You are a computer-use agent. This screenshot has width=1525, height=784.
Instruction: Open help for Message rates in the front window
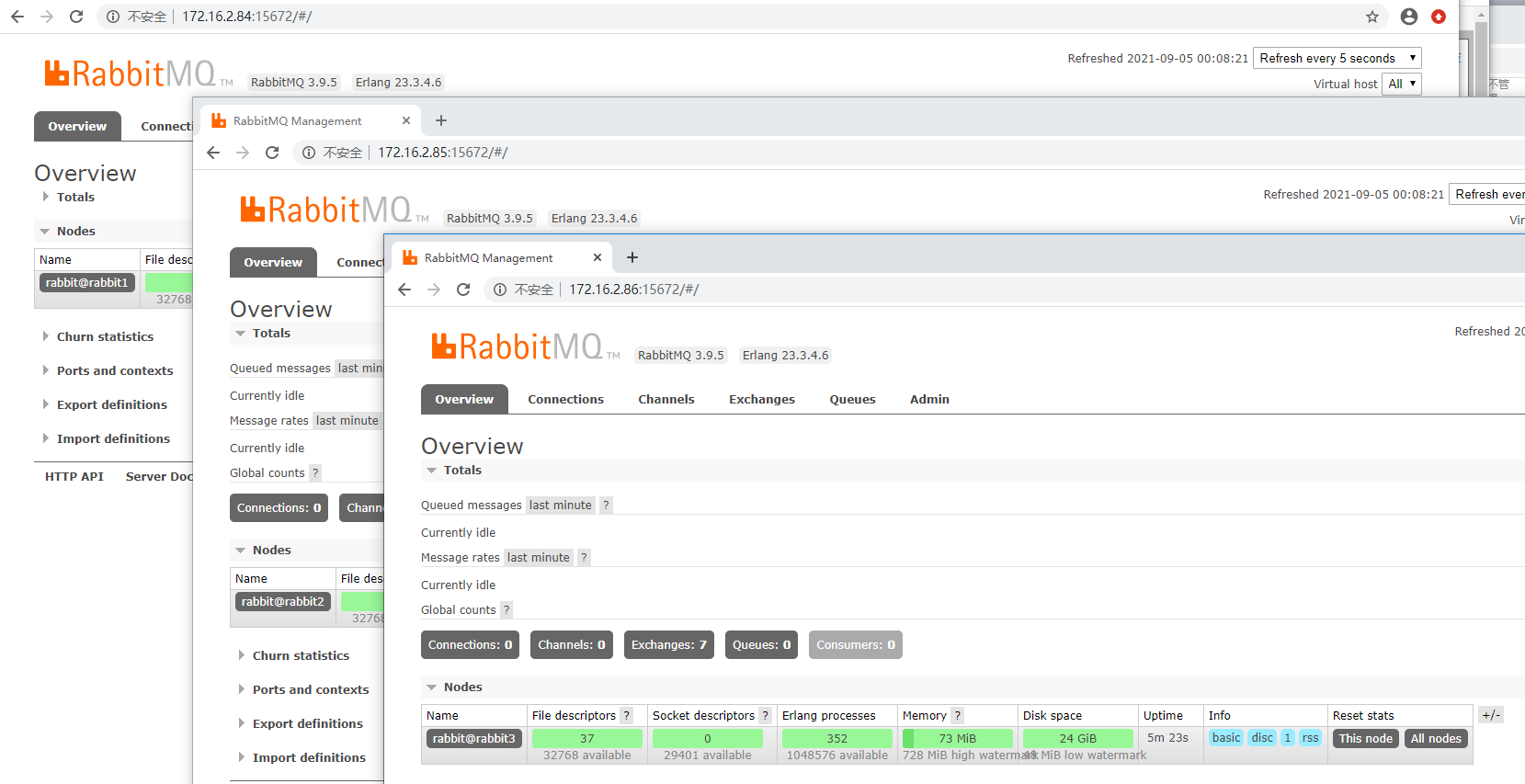click(584, 558)
